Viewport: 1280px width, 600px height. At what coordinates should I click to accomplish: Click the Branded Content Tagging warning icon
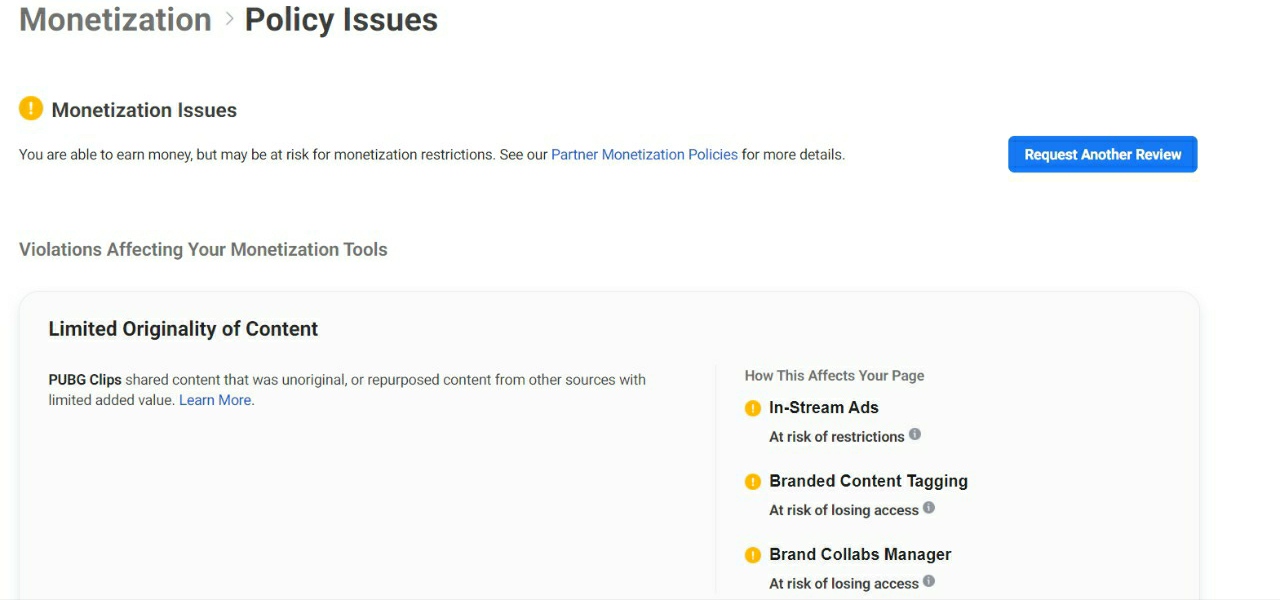coord(753,482)
